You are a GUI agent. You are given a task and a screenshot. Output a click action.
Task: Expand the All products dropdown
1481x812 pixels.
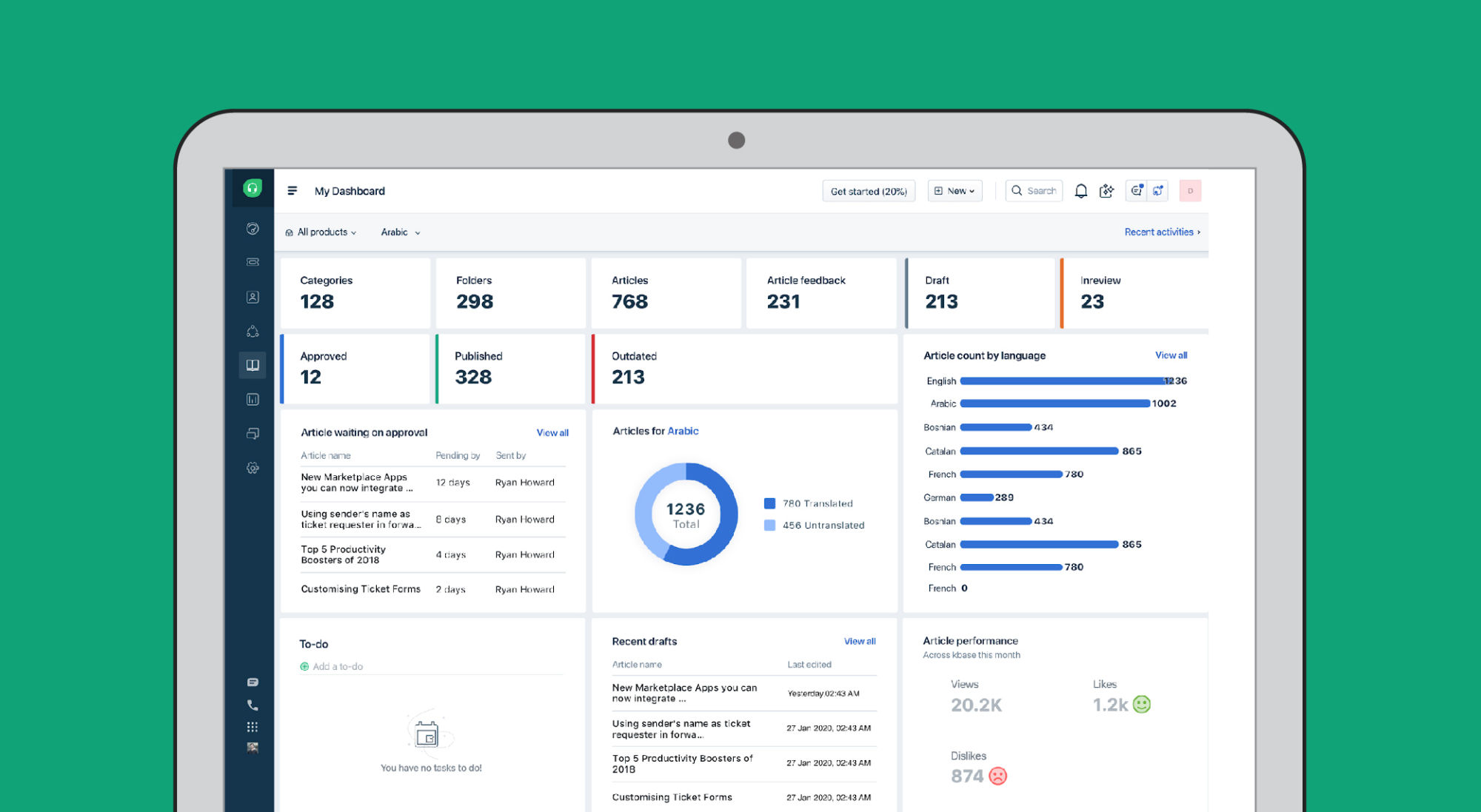pyautogui.click(x=321, y=232)
